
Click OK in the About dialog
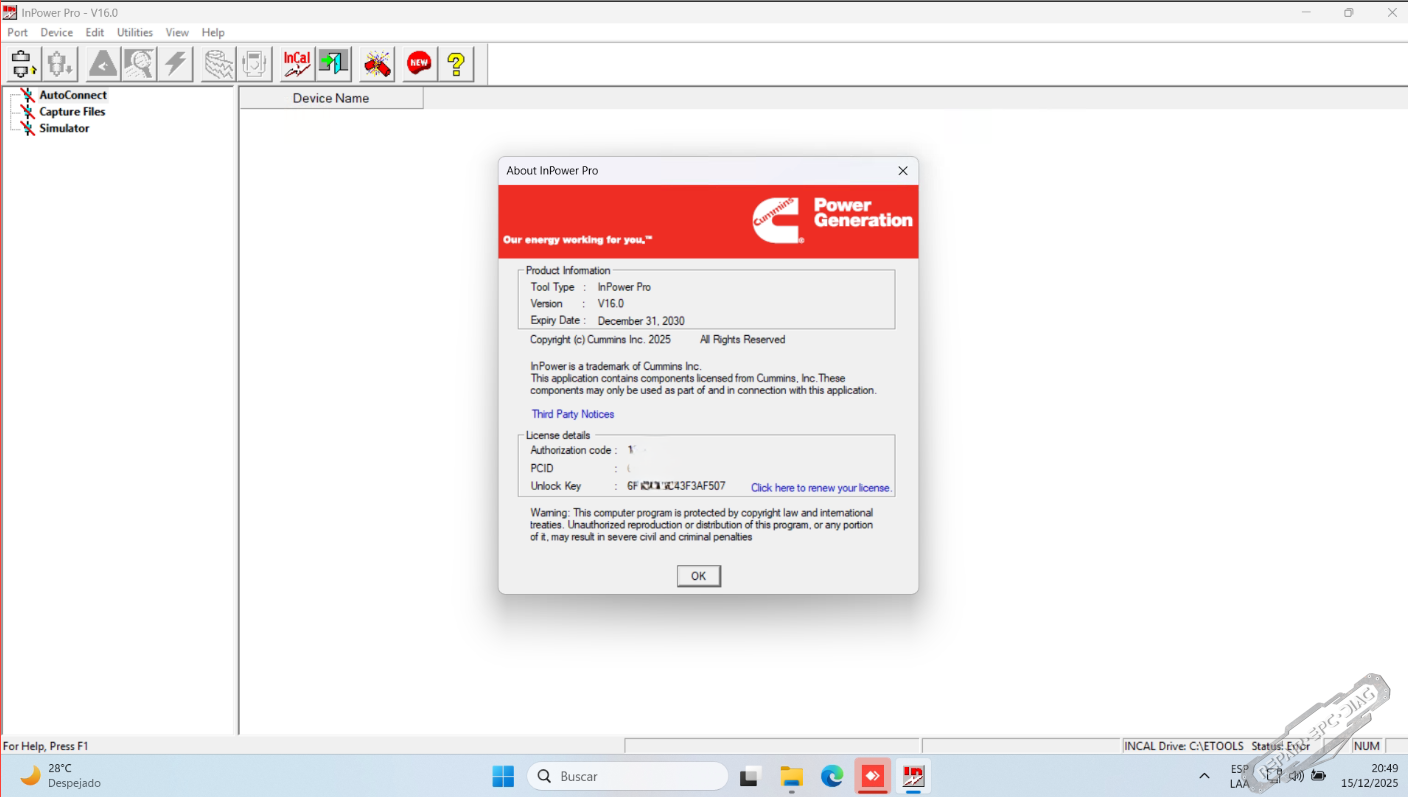coord(699,576)
